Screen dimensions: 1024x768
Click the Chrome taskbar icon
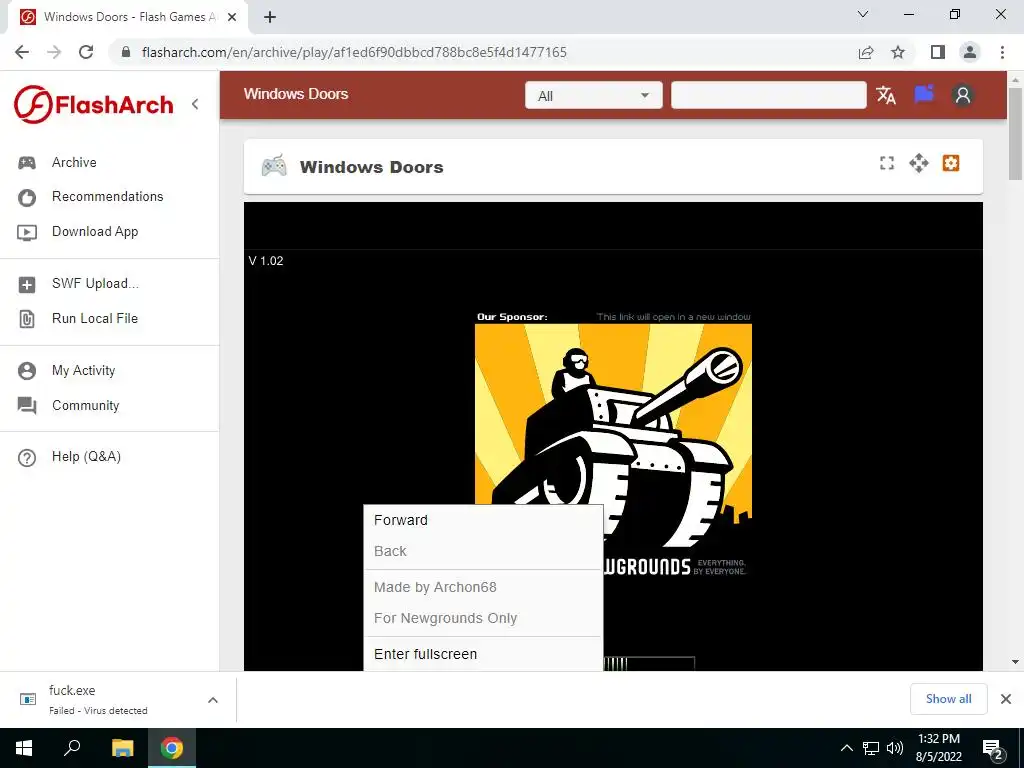172,748
